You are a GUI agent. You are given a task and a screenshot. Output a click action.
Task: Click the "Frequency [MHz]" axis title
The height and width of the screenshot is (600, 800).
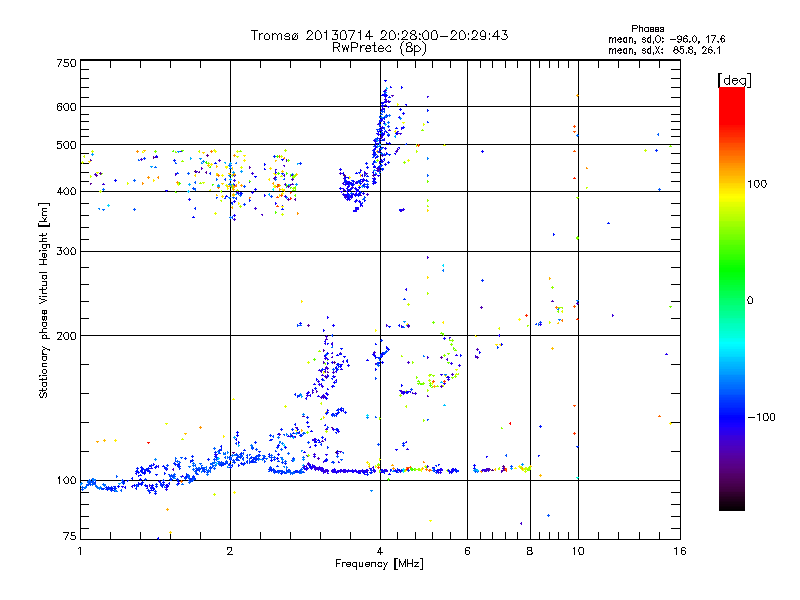click(379, 564)
